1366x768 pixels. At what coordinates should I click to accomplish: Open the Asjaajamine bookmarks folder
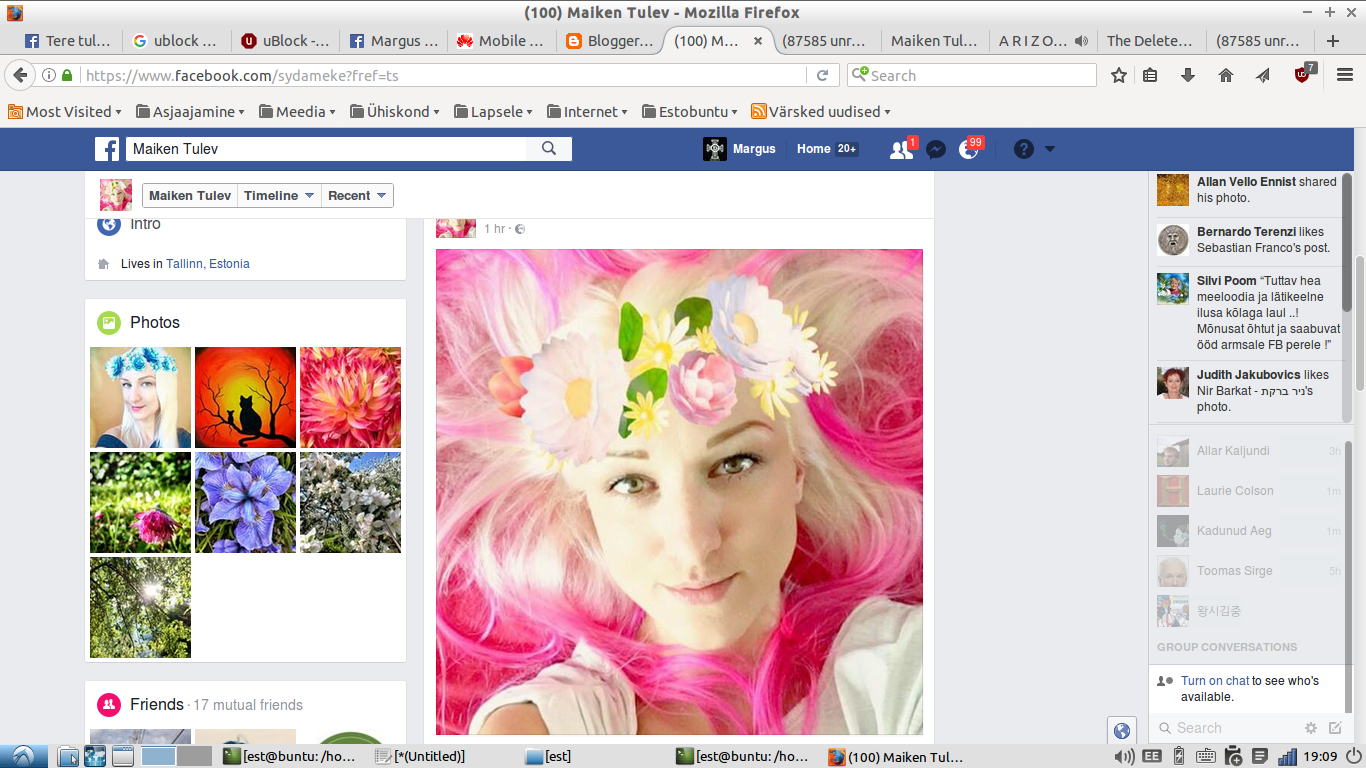[x=192, y=112]
